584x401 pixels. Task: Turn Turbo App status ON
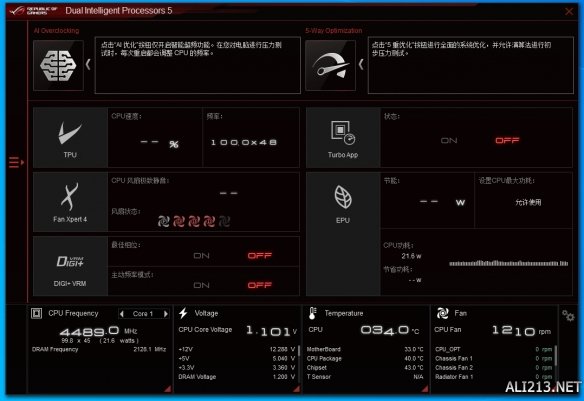coord(449,140)
